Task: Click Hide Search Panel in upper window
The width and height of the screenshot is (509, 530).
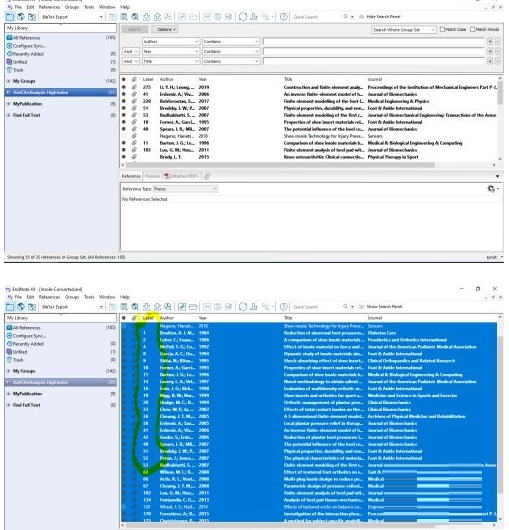Action: click(380, 17)
